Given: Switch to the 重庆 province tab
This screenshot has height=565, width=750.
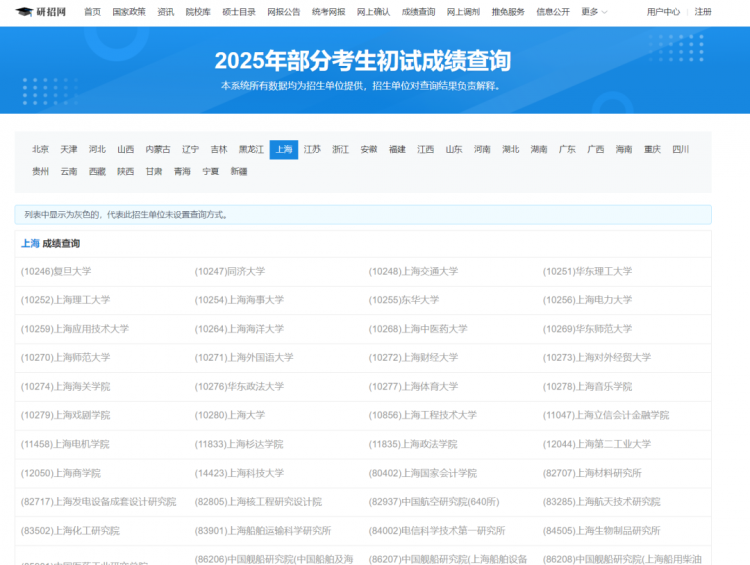Looking at the screenshot, I should click(x=652, y=149).
